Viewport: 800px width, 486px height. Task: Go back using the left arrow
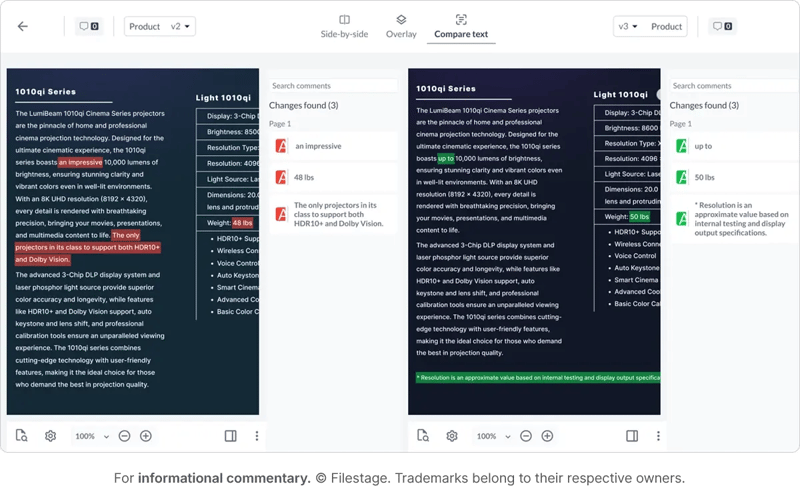(23, 27)
